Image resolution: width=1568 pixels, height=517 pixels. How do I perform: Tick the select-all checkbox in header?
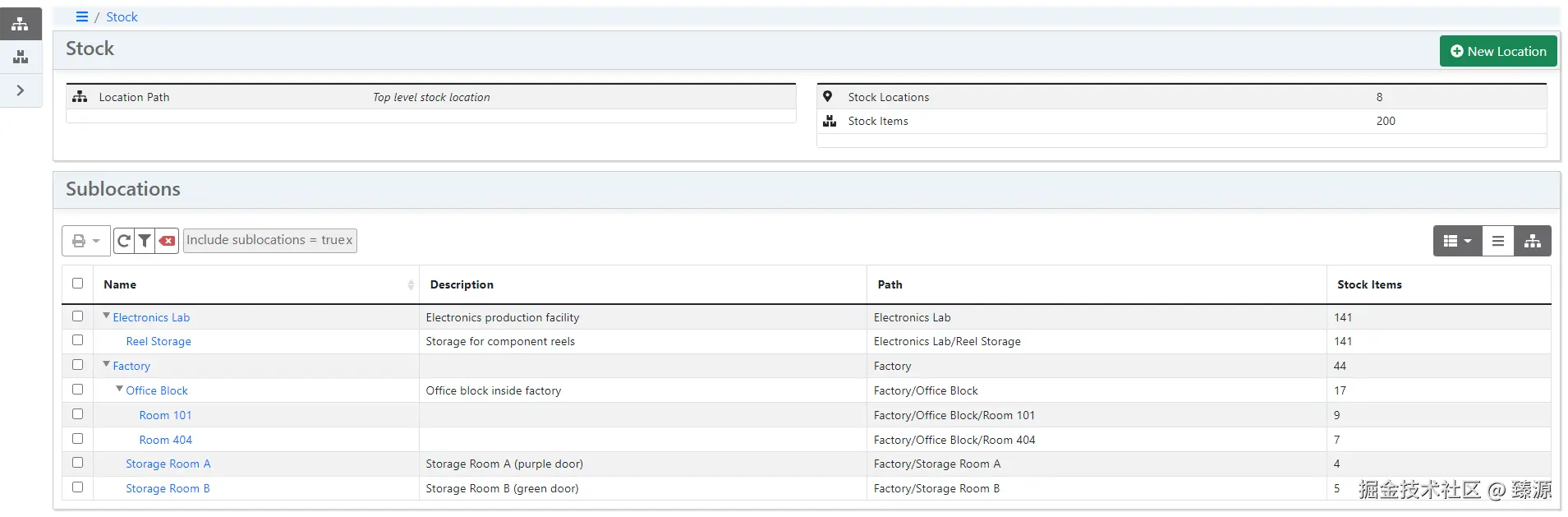coord(78,284)
